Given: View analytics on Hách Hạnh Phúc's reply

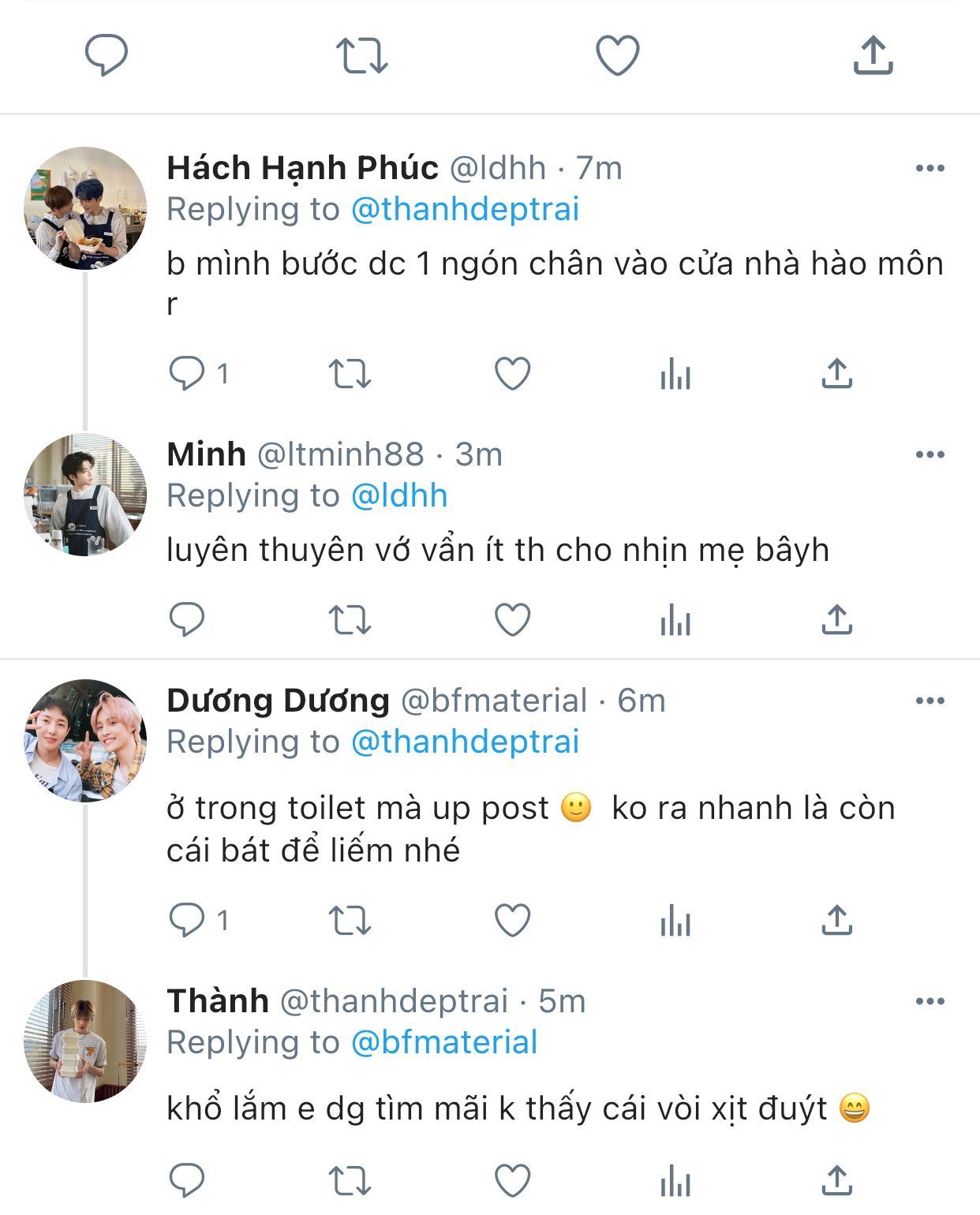Looking at the screenshot, I should tap(675, 373).
